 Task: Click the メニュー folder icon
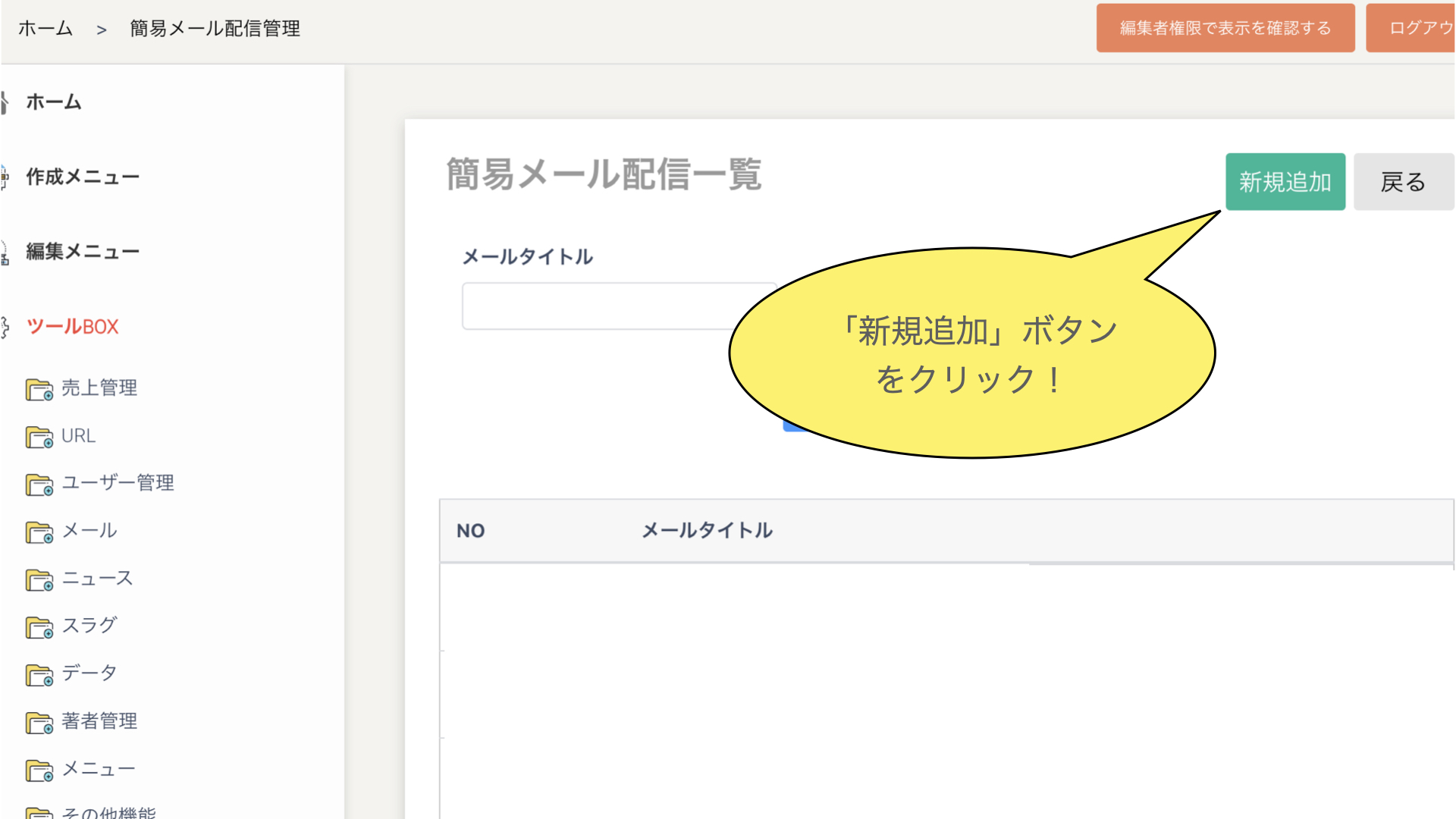tap(39, 770)
